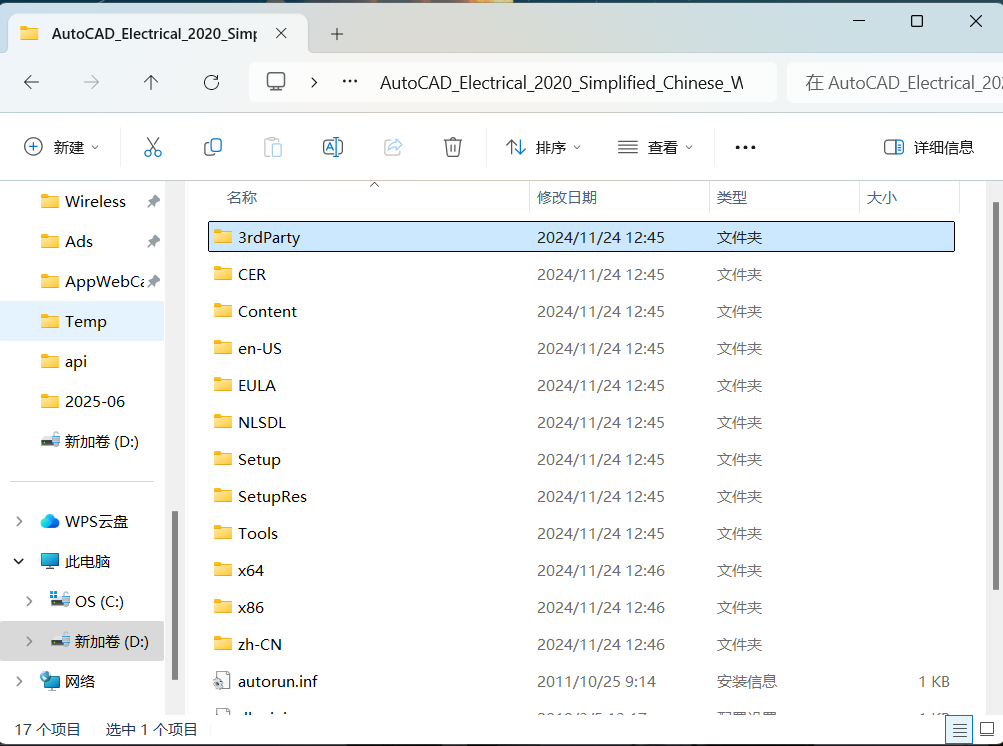Select the 2025-06 folder in sidebar

82,401
